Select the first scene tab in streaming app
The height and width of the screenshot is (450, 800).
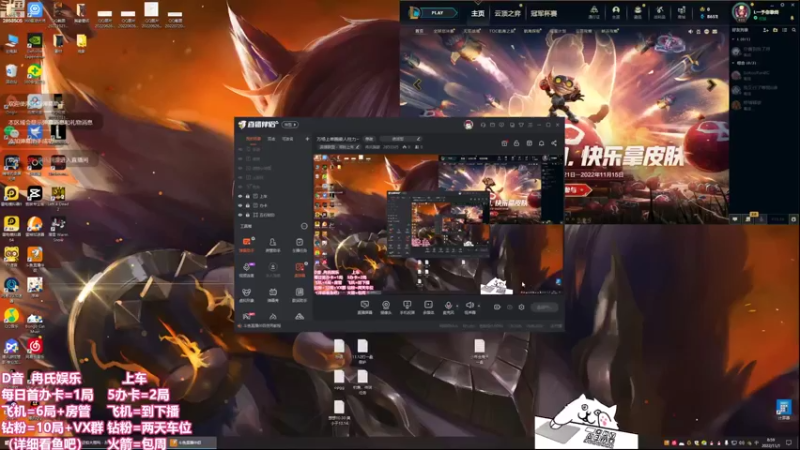click(x=253, y=139)
